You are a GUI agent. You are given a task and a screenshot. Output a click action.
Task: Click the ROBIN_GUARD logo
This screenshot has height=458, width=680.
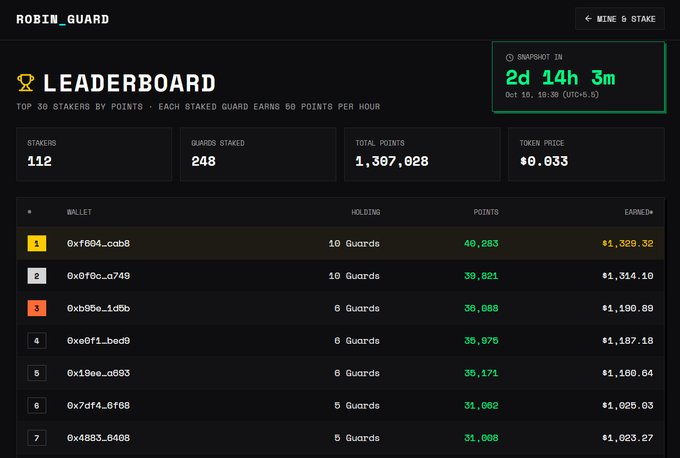[x=62, y=19]
